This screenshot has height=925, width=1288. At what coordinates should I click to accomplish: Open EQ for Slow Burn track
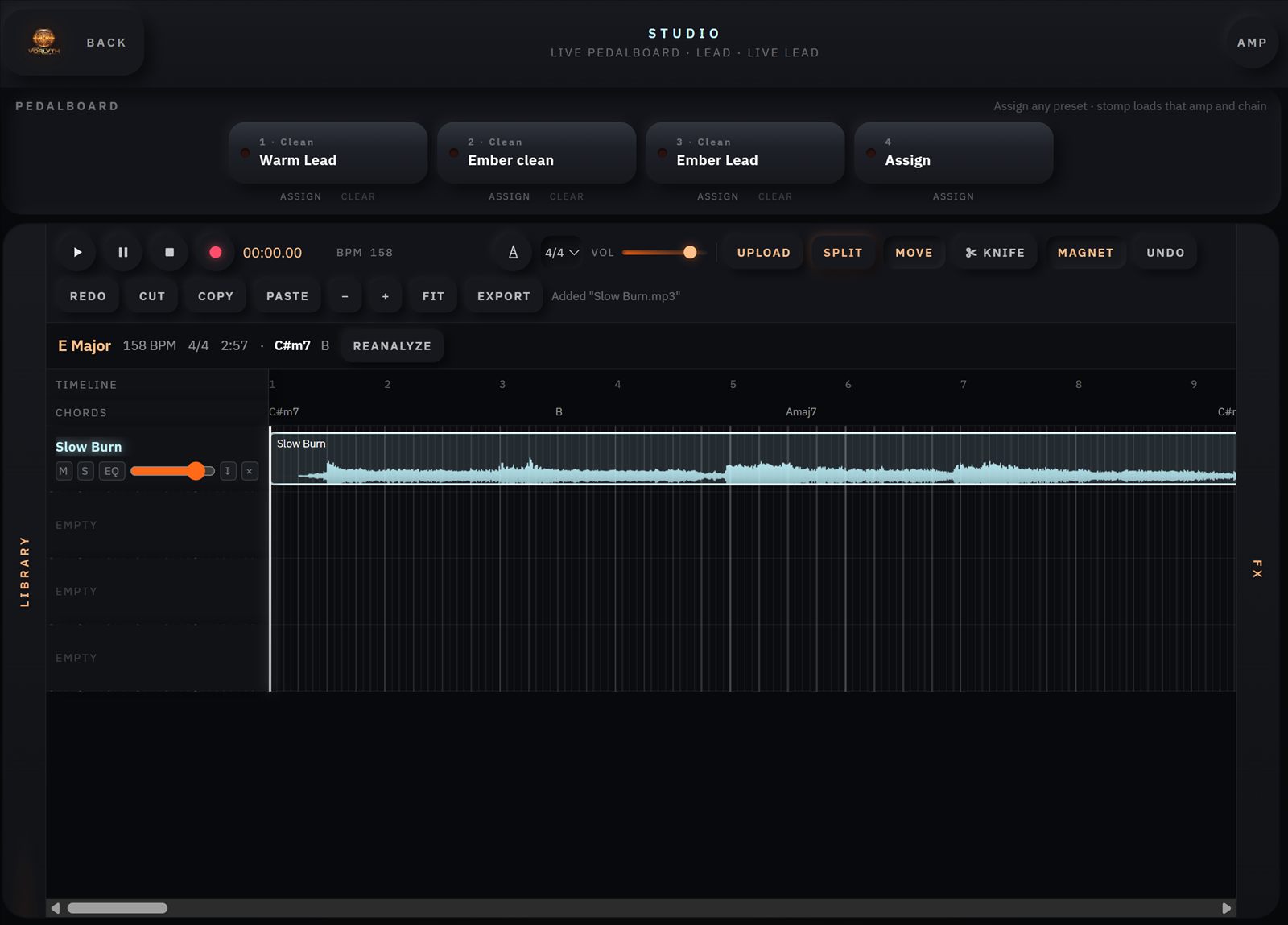[112, 471]
